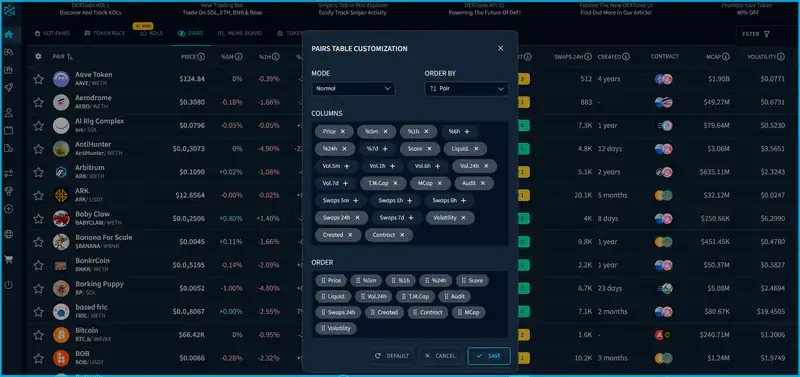This screenshot has height=377, width=800.
Task: Favorite Aave Token with its star
Action: (x=38, y=79)
